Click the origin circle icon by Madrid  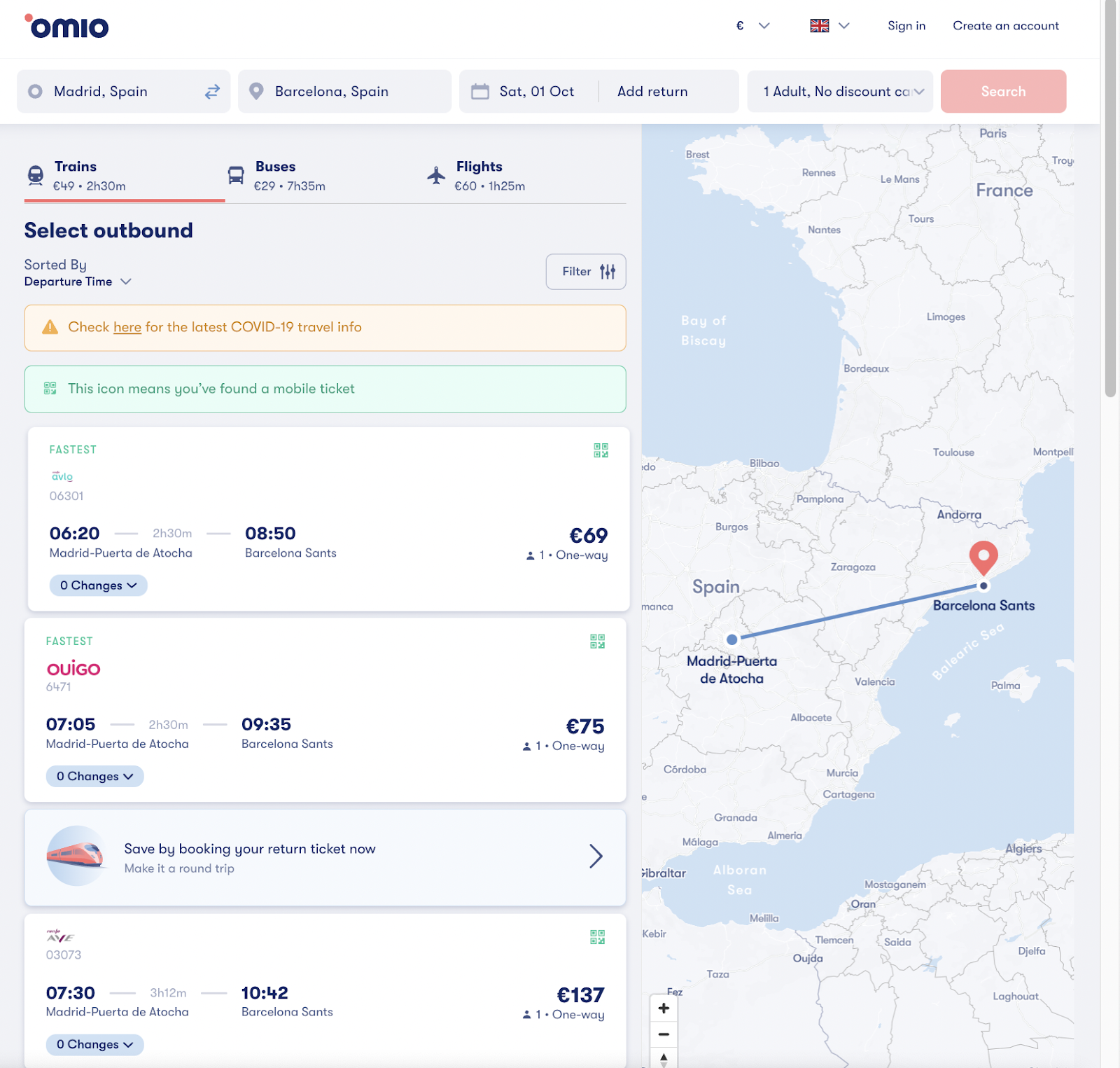point(35,92)
